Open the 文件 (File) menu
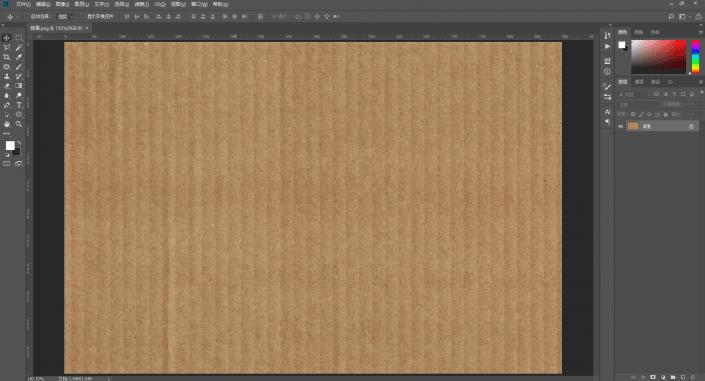 [x=23, y=4]
